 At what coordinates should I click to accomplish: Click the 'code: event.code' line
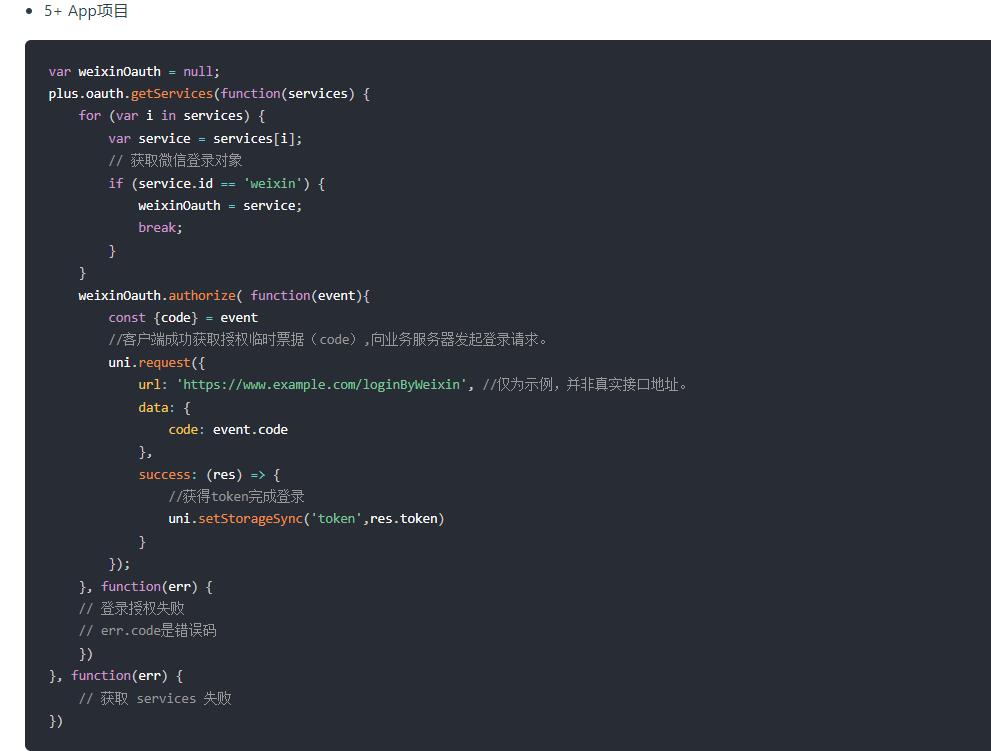pyautogui.click(x=228, y=430)
